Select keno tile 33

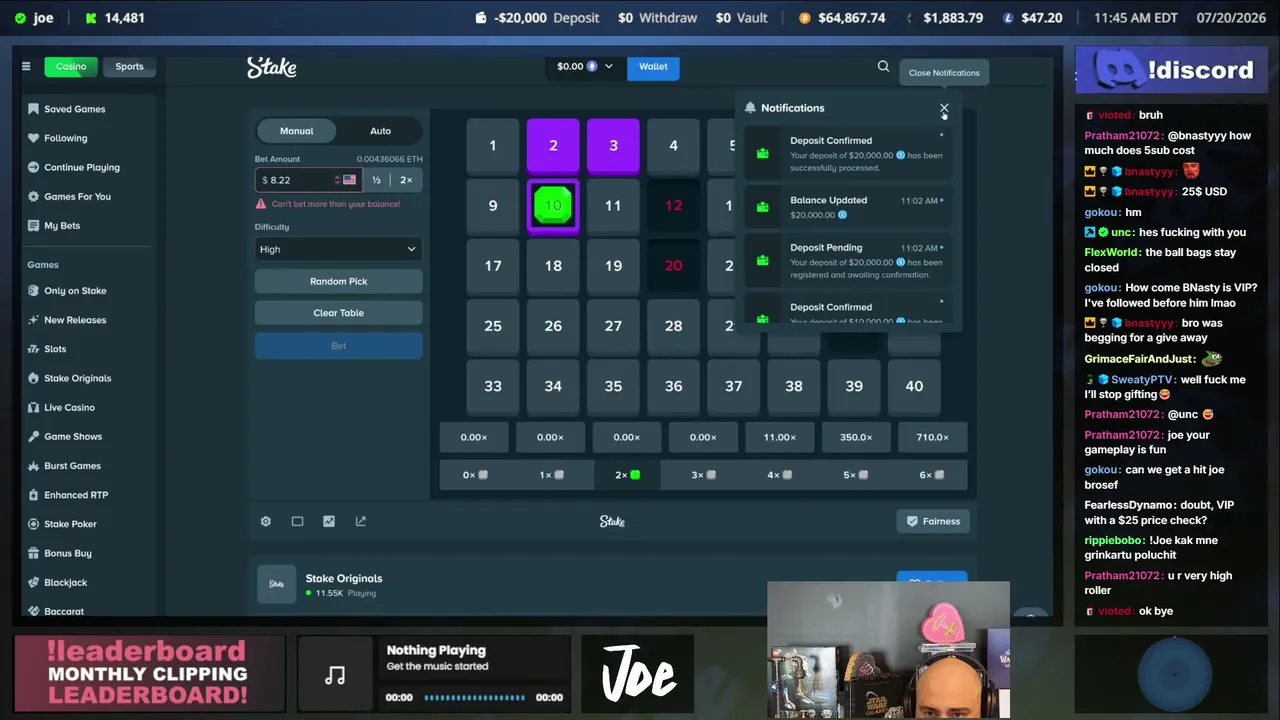pyautogui.click(x=493, y=386)
